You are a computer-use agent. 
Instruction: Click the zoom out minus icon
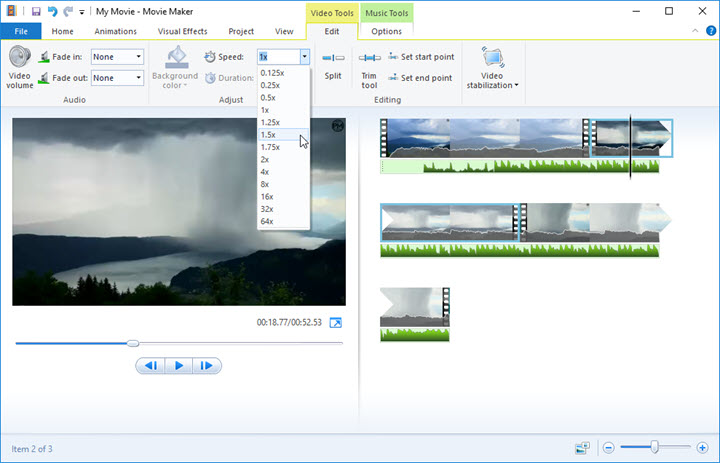tap(609, 447)
